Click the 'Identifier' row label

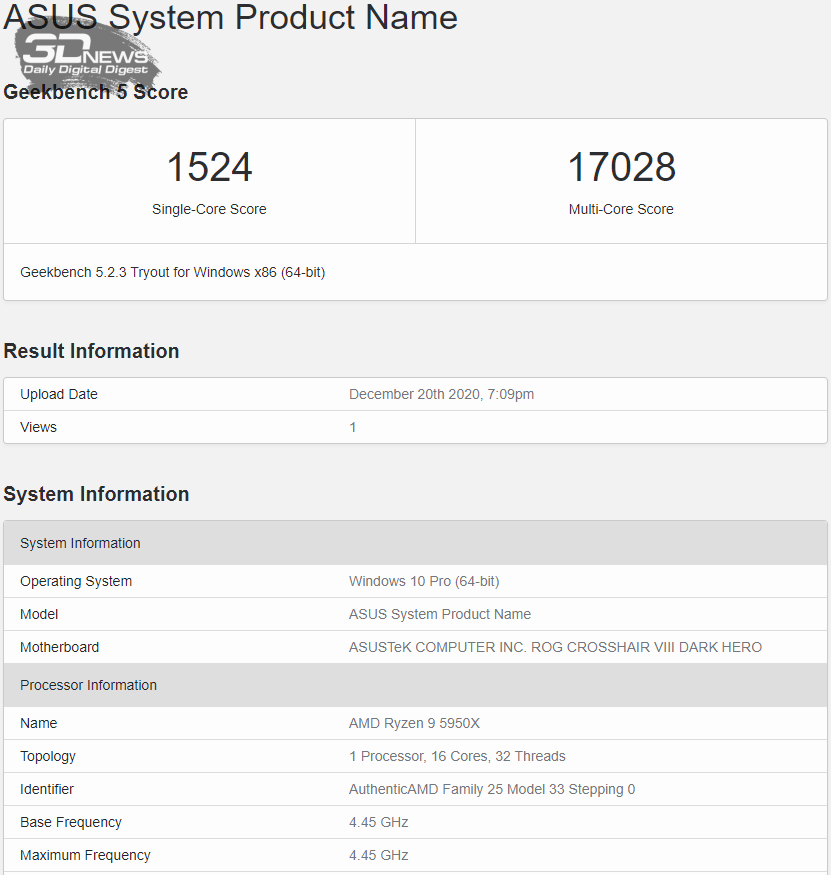[x=47, y=789]
